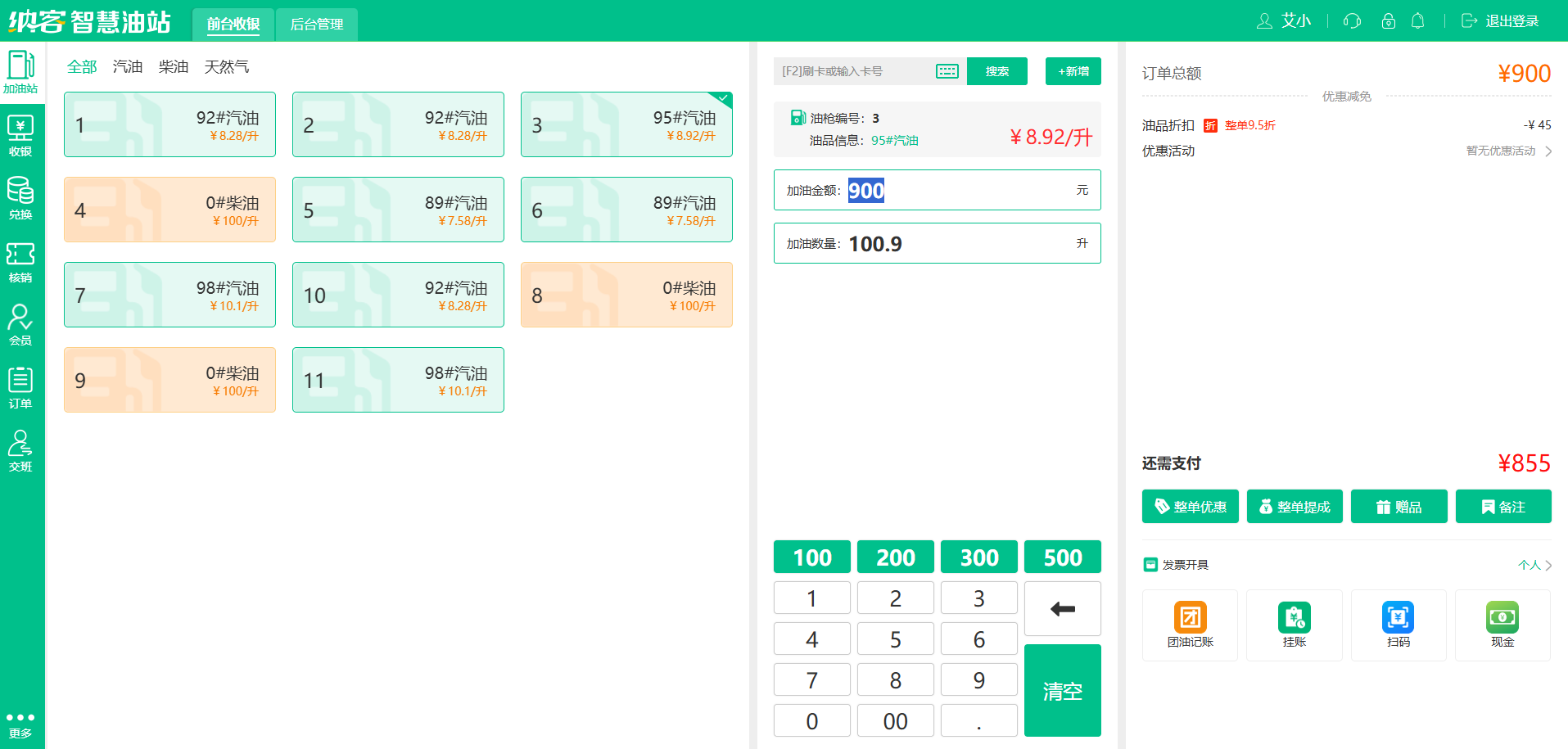Viewport: 1568px width, 749px height.
Task: Tap the 500 quick amount key
Action: pyautogui.click(x=1063, y=557)
